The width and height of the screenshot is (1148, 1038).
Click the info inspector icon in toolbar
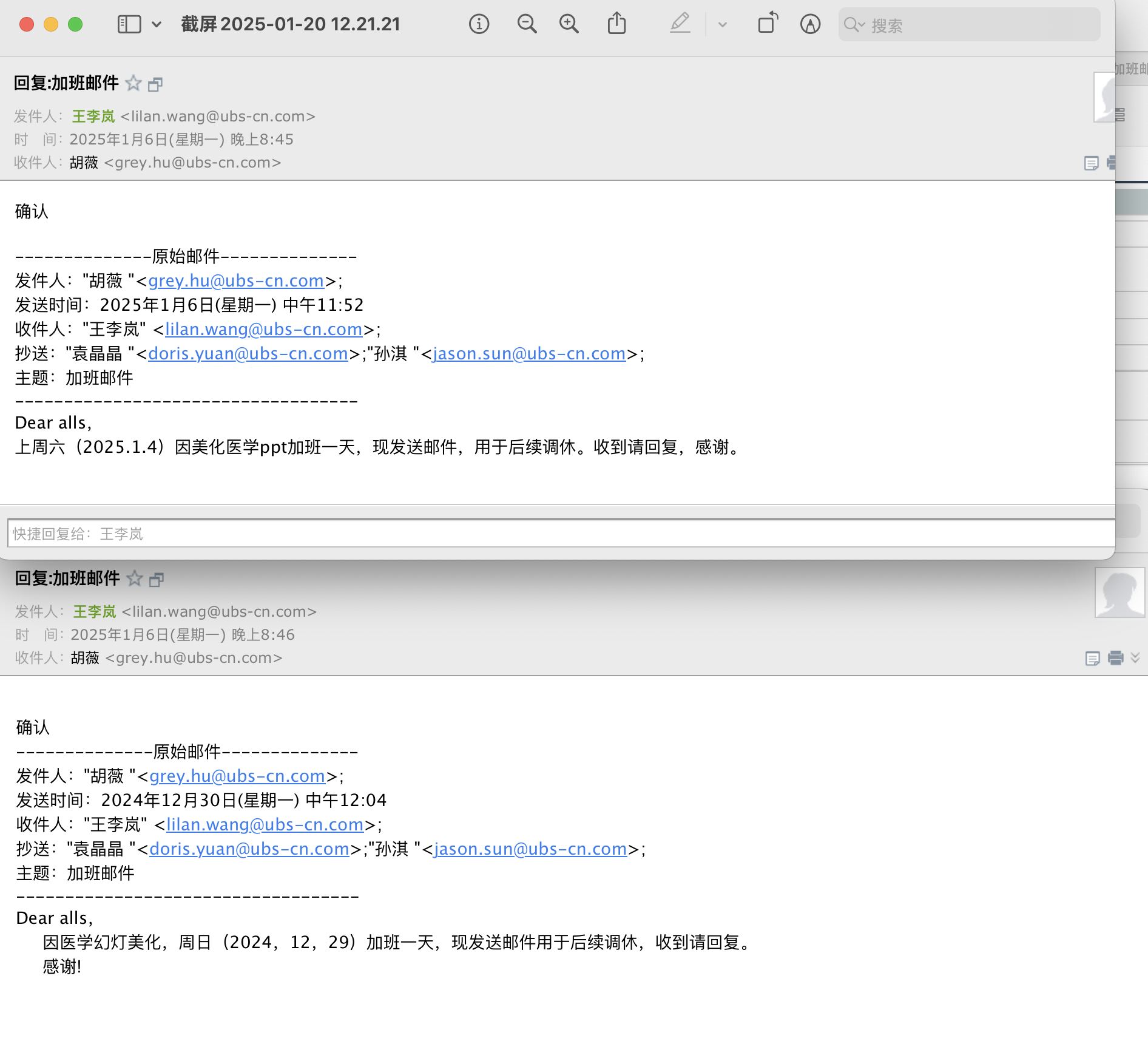point(479,24)
